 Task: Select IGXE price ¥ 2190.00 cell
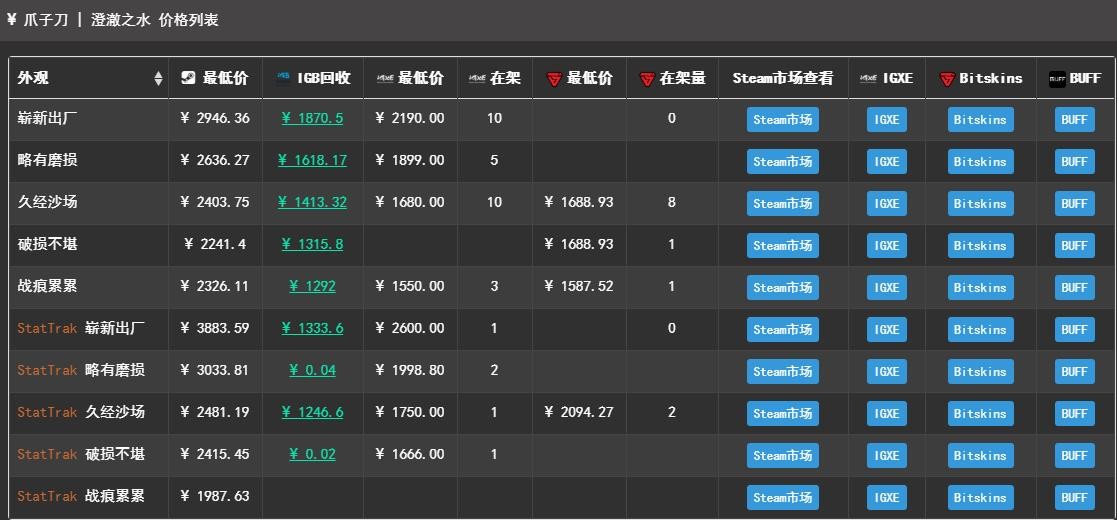pos(410,118)
